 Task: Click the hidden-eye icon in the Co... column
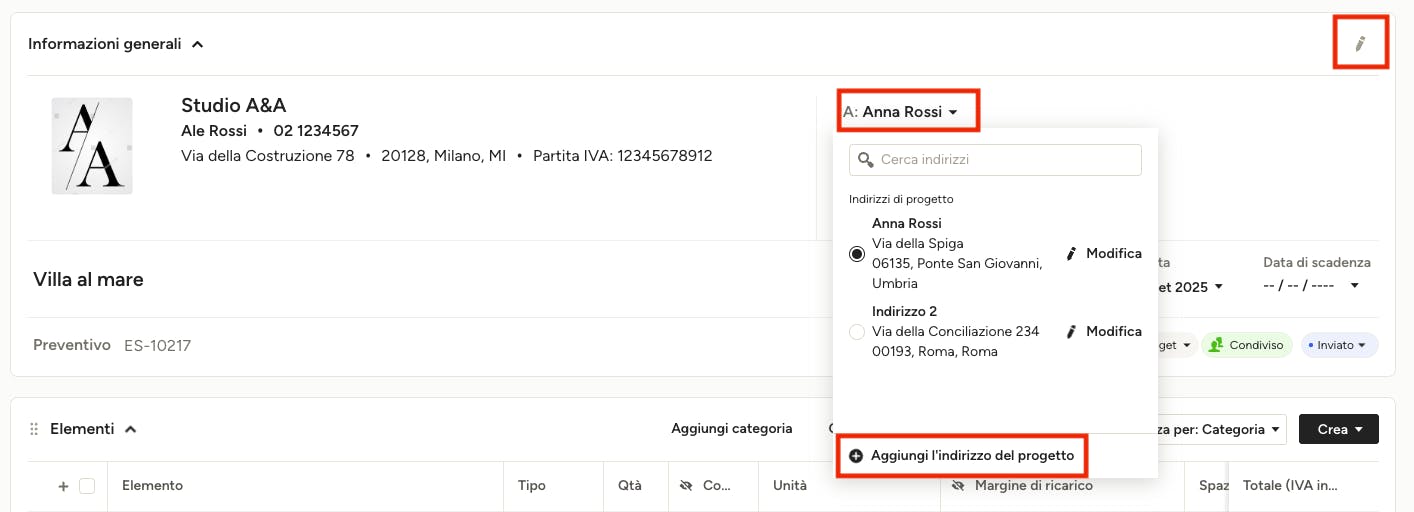686,486
